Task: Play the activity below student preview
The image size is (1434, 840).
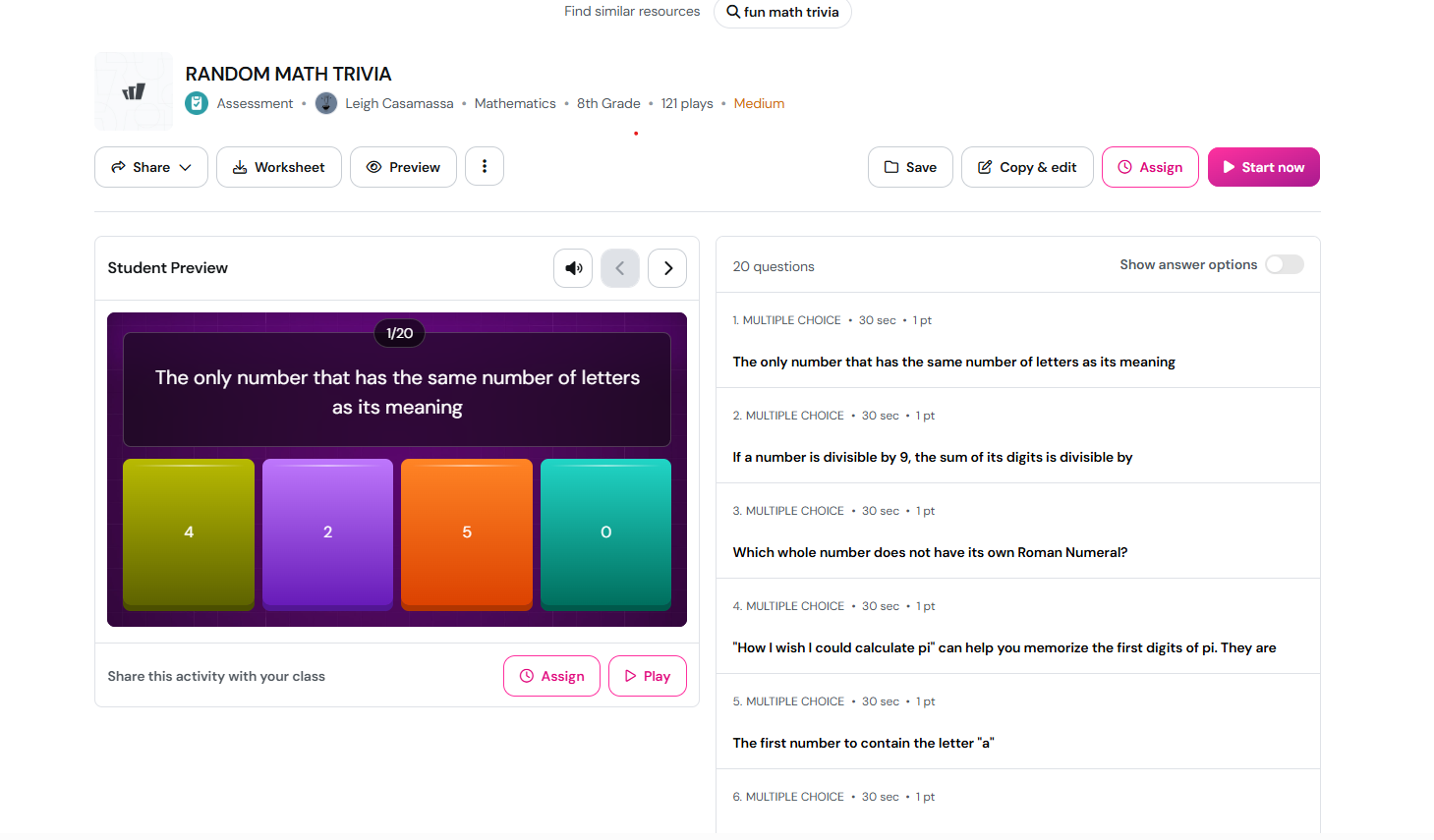Action: click(x=647, y=676)
